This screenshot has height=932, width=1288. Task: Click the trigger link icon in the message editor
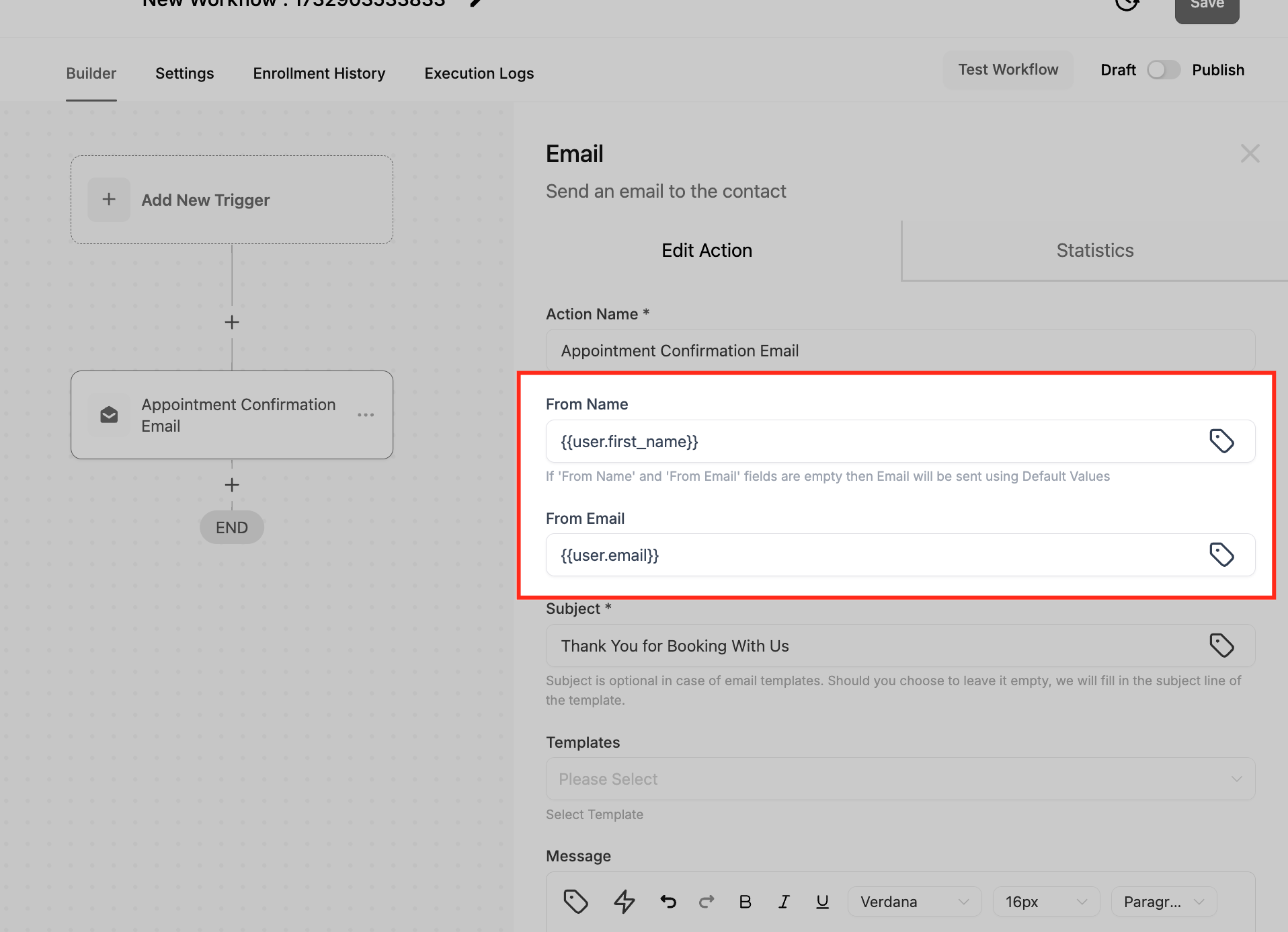click(624, 901)
